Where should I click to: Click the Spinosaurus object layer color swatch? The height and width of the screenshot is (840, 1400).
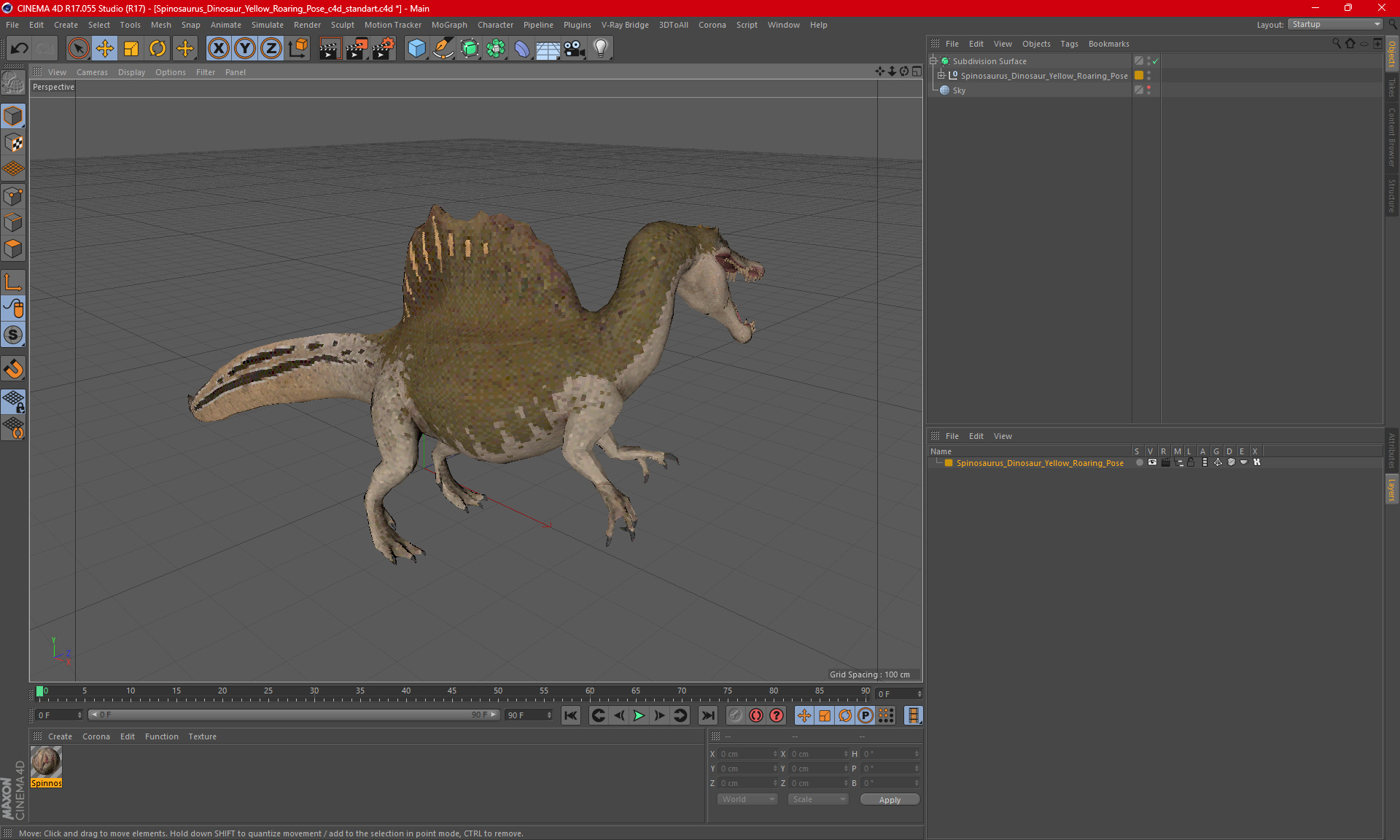[x=1138, y=75]
